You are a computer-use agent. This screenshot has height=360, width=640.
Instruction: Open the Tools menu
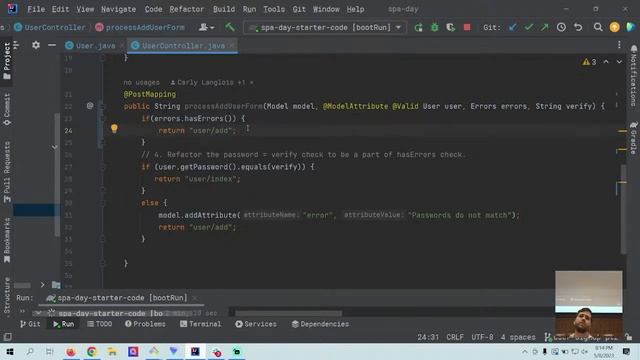274,9
